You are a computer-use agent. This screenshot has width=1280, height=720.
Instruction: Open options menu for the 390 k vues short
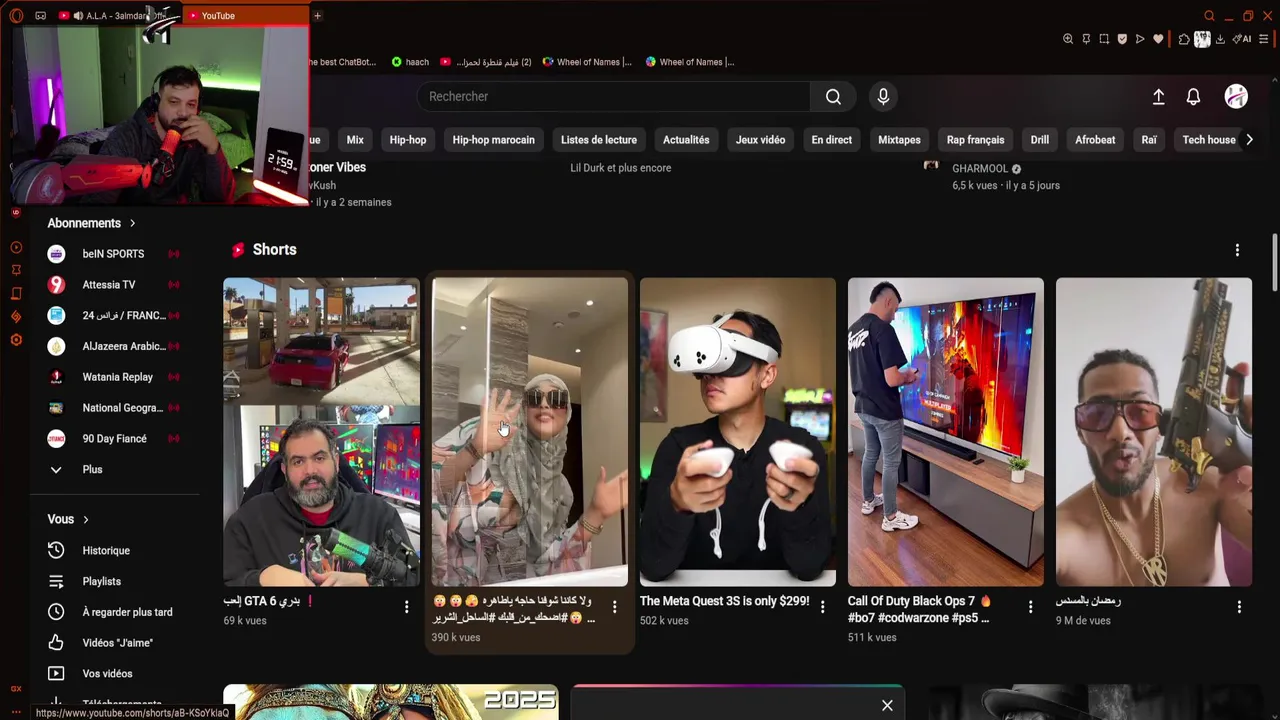(x=614, y=607)
